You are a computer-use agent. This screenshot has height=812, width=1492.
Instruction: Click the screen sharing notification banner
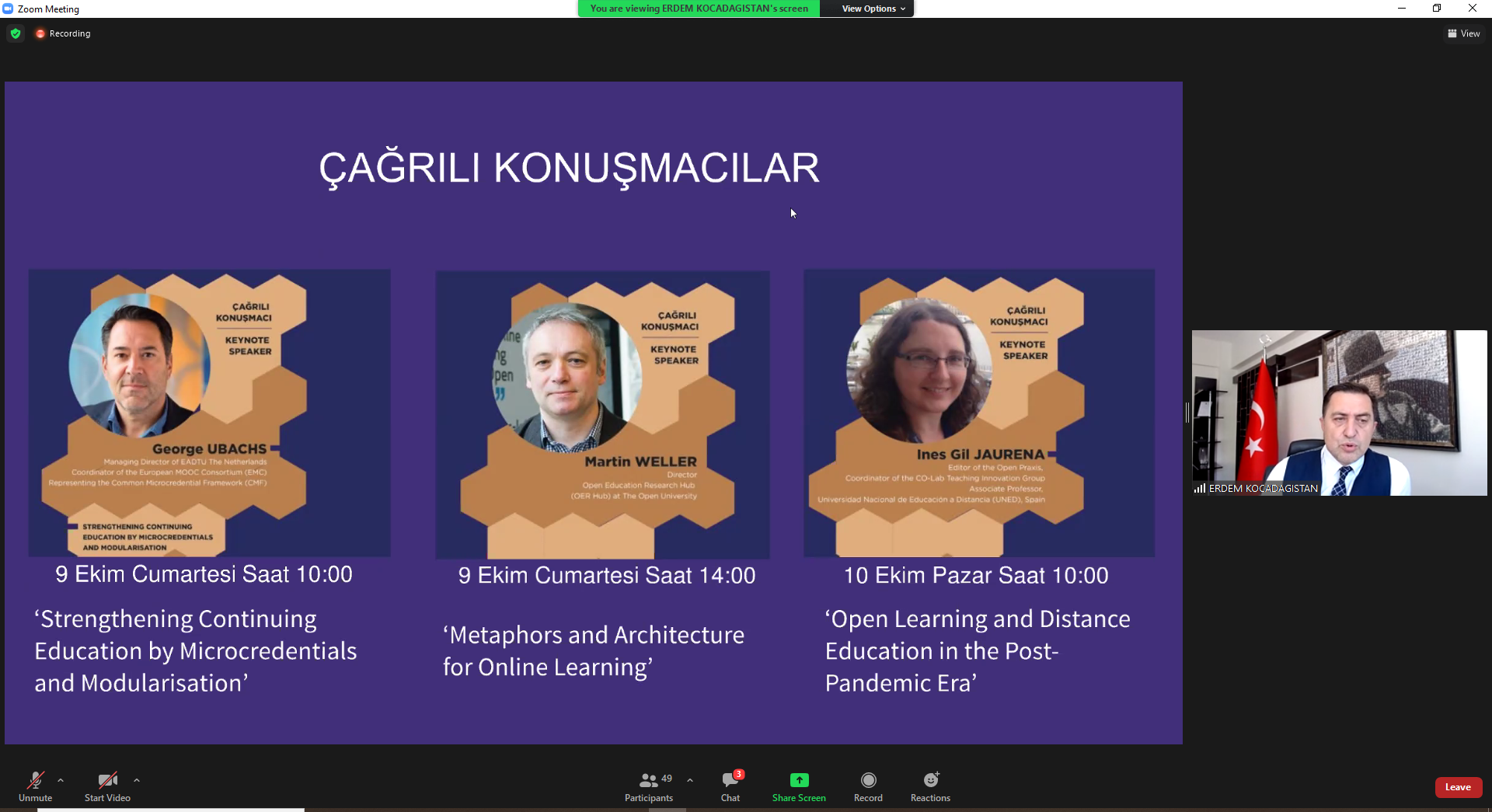click(699, 9)
